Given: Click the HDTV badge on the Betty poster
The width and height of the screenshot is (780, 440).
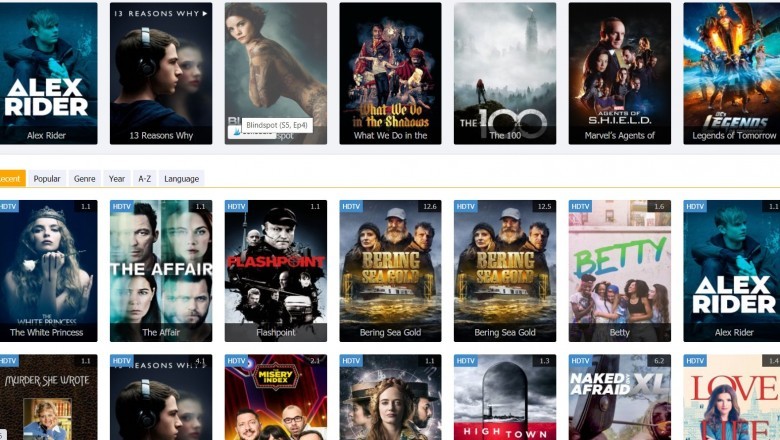Looking at the screenshot, I should click(x=581, y=207).
